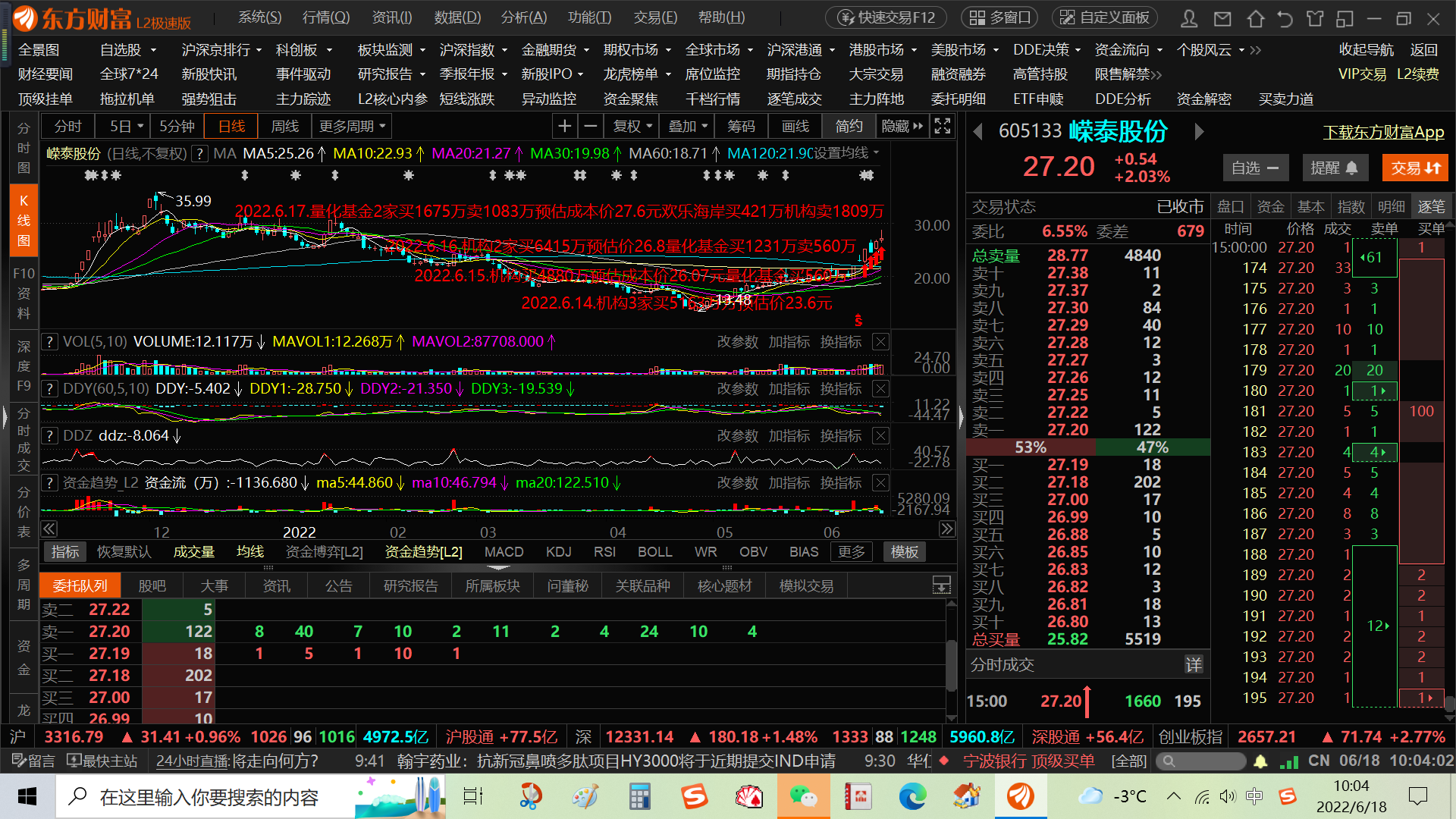This screenshot has height=819, width=1456.
Task: Toggle 均线 moving average display
Action: coord(249,552)
